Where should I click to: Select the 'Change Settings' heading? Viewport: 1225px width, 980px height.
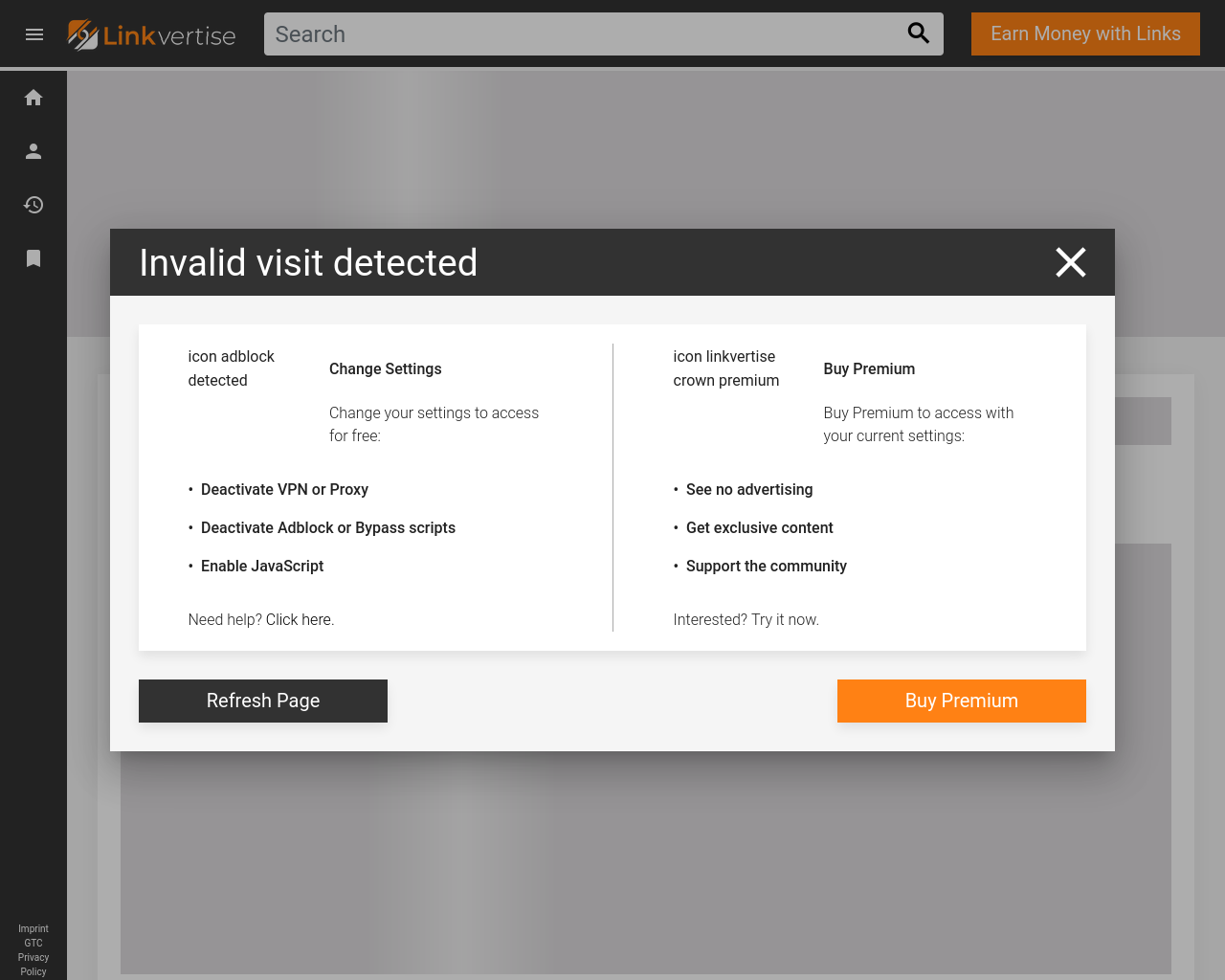point(386,368)
